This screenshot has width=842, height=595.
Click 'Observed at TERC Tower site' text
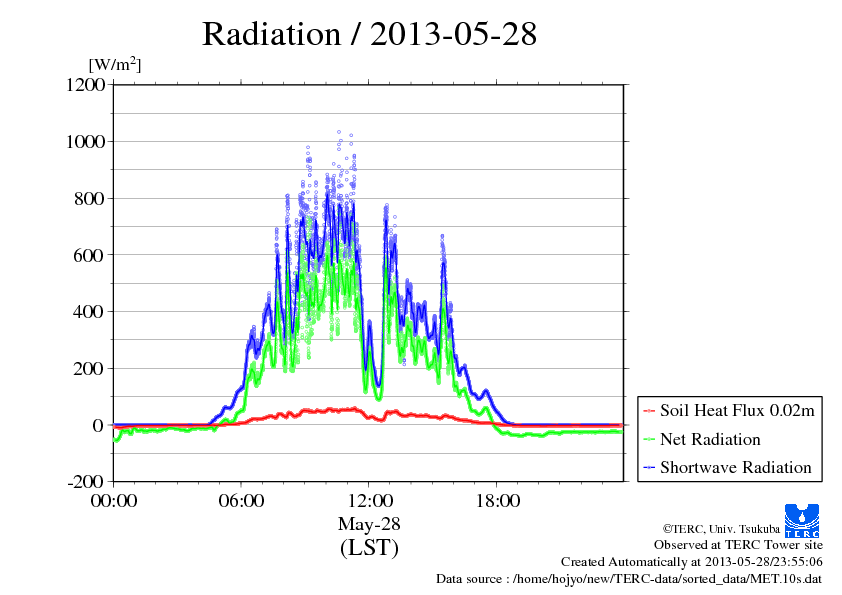738,545
